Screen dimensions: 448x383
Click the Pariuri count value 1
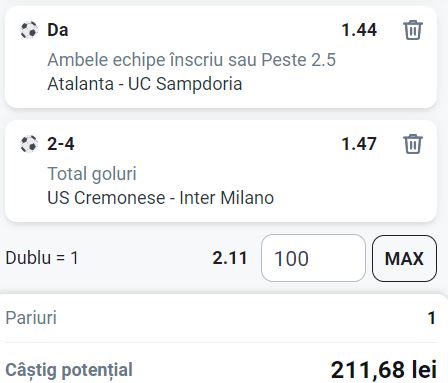pyautogui.click(x=432, y=318)
